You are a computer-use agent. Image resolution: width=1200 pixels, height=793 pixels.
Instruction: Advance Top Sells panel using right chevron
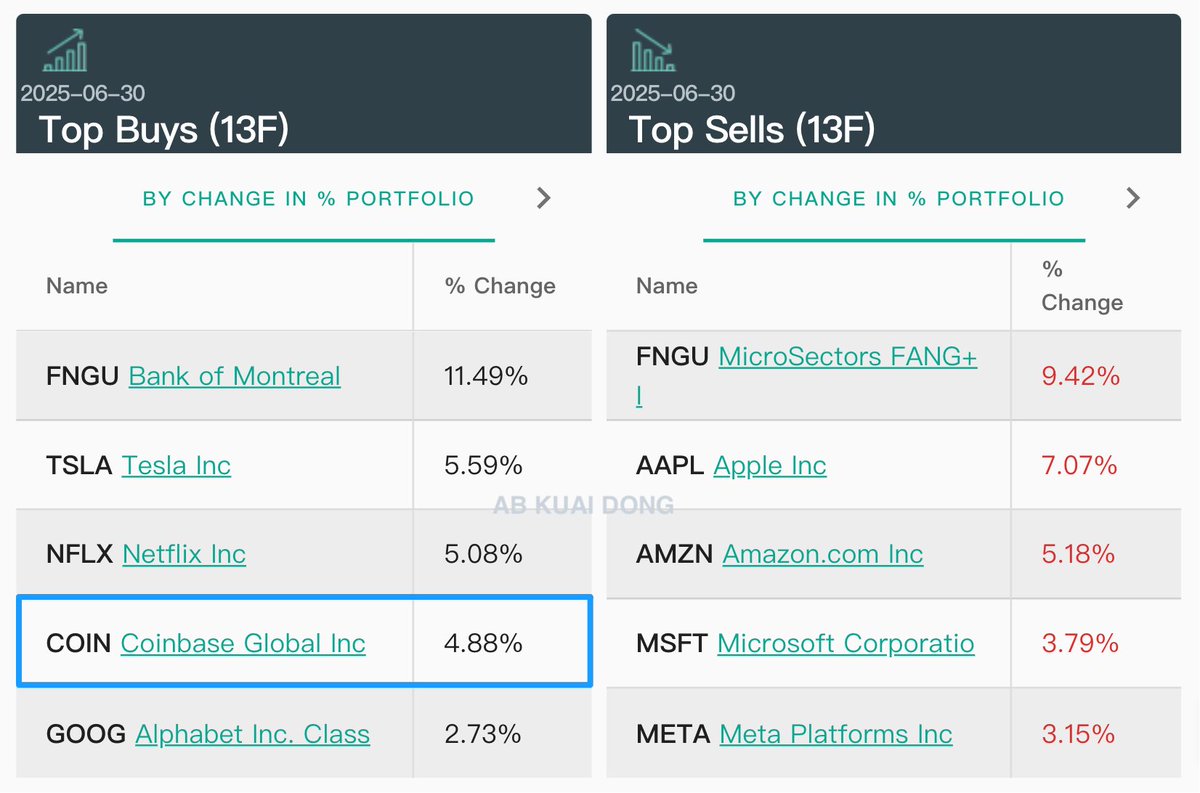[1133, 198]
